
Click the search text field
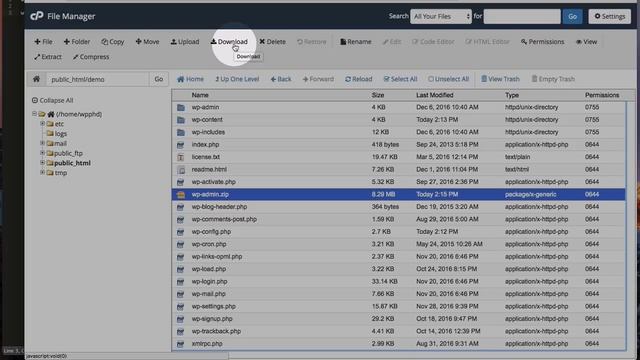click(522, 16)
